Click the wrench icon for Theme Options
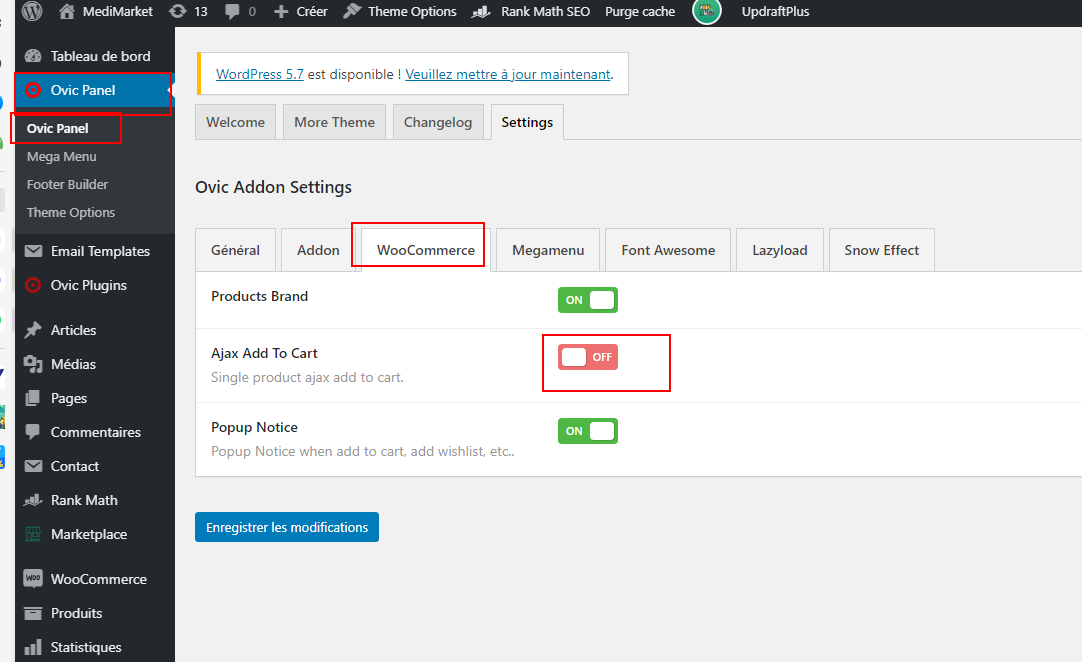Screen dimensions: 1082x662 (352, 11)
